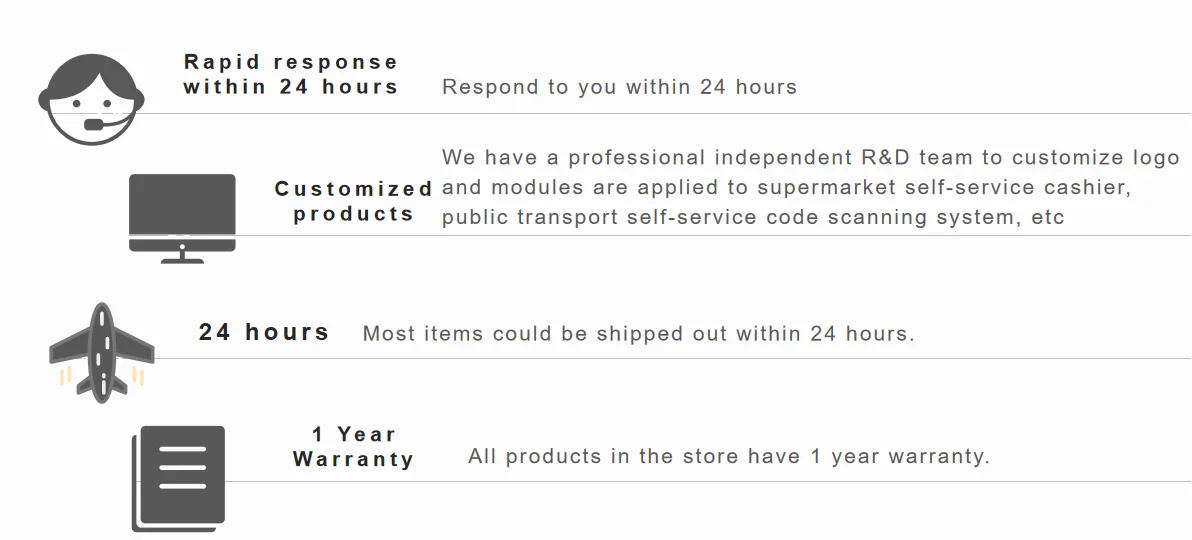Click the right exhaust flame under the airplane

(137, 376)
